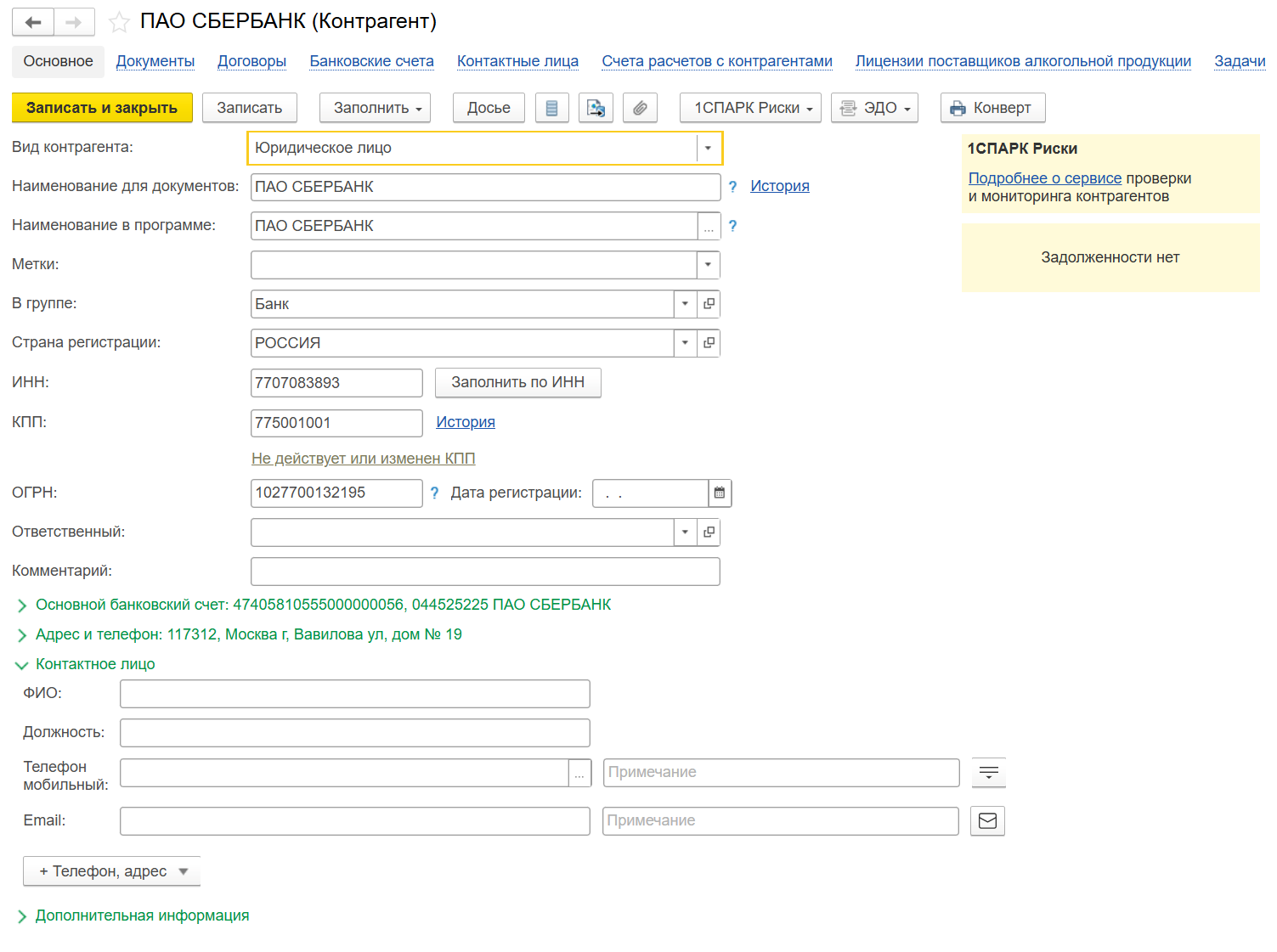Click Не действует или изменен КПП
Image resolution: width=1277 pixels, height=952 pixels.
[363, 459]
